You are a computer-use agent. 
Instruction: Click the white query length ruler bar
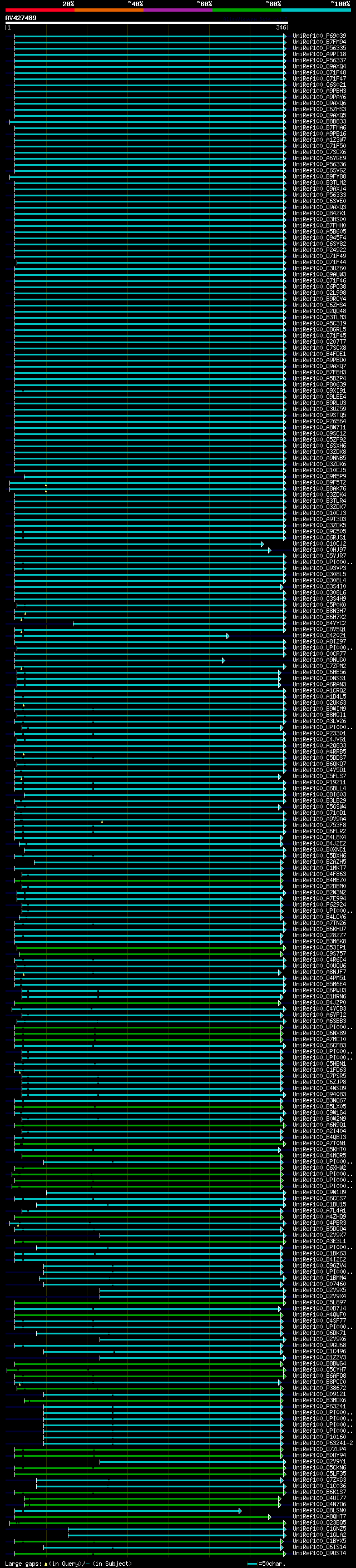pos(146,23)
